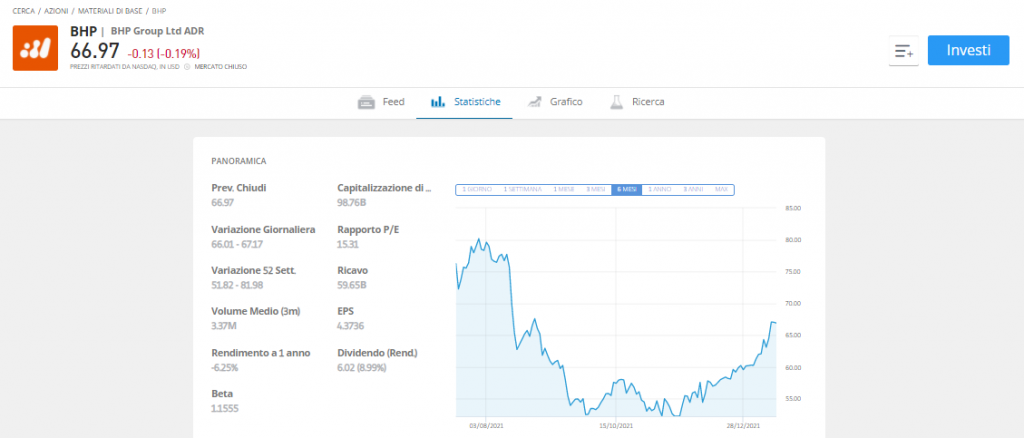Select the 6 MESI chart range

coord(626,190)
